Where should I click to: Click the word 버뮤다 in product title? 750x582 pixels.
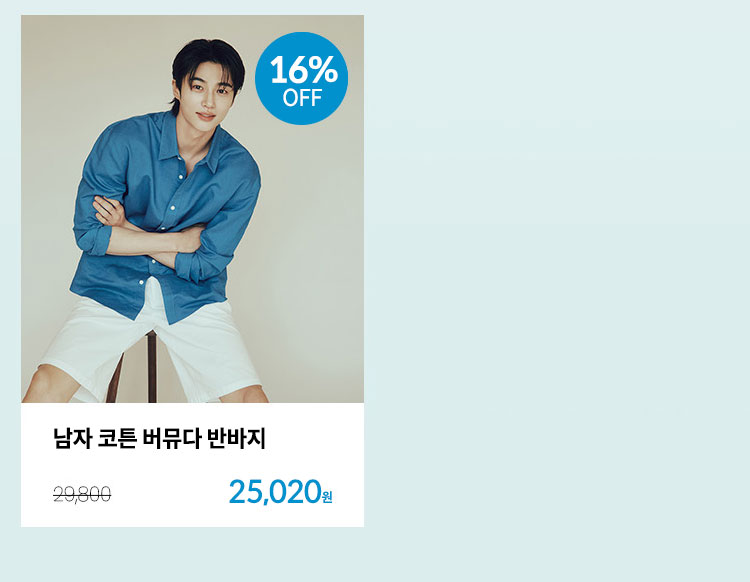point(173,438)
